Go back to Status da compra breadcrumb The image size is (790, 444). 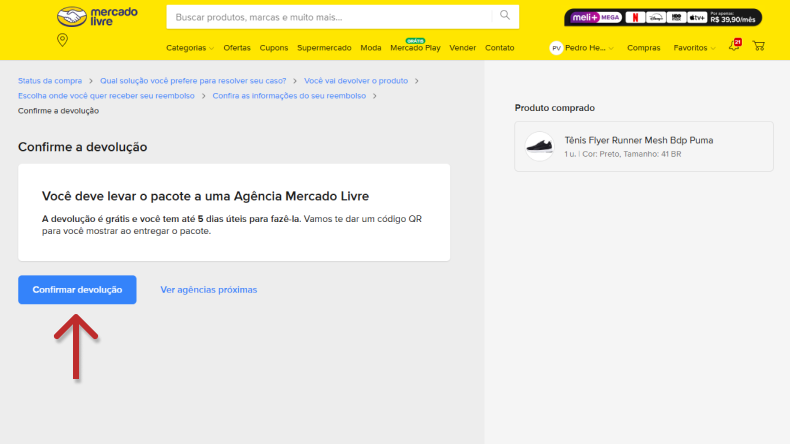(x=50, y=81)
